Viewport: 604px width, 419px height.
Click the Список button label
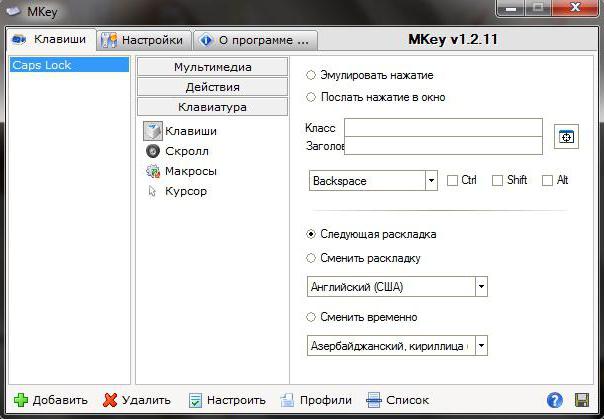[408, 401]
